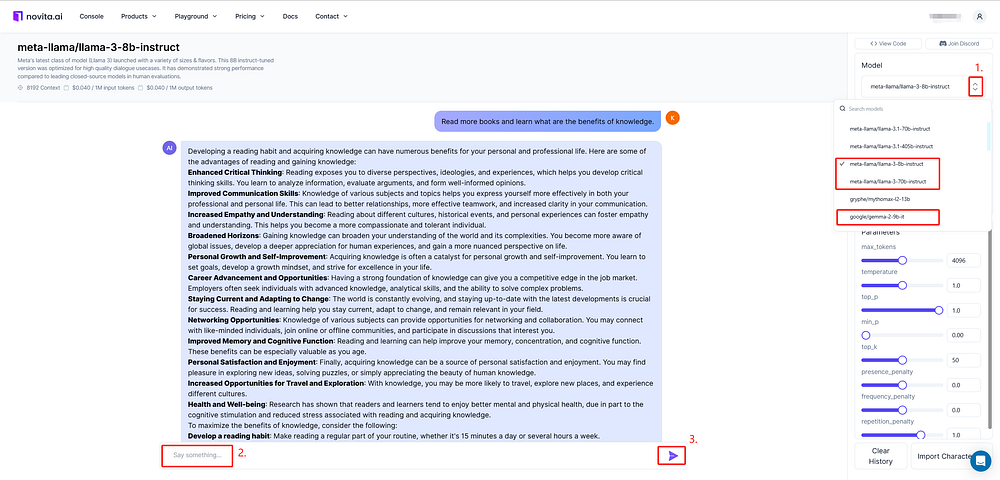
Task: Click the View Code button
Action: pos(888,43)
